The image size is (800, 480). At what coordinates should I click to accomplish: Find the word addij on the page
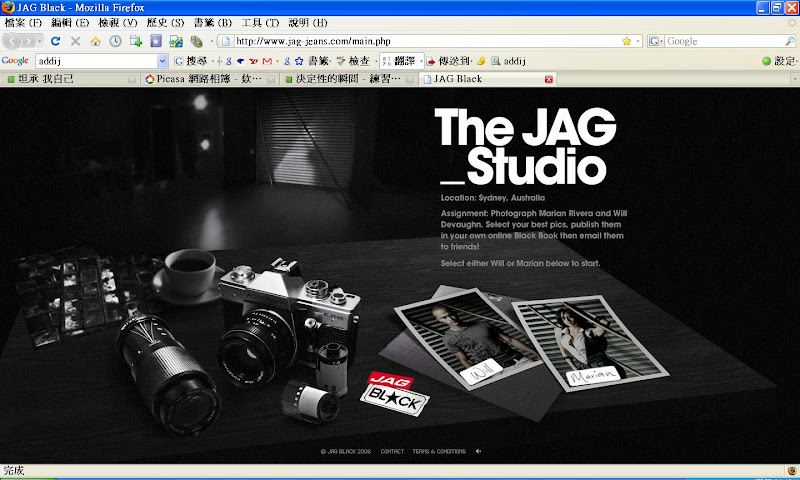coord(509,61)
